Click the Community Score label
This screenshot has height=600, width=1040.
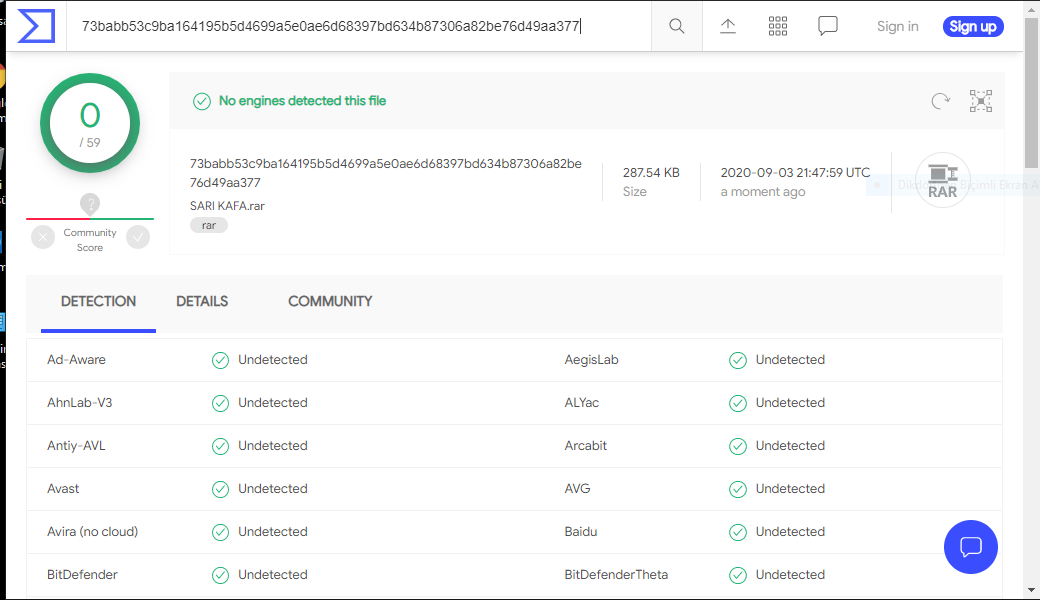click(90, 240)
